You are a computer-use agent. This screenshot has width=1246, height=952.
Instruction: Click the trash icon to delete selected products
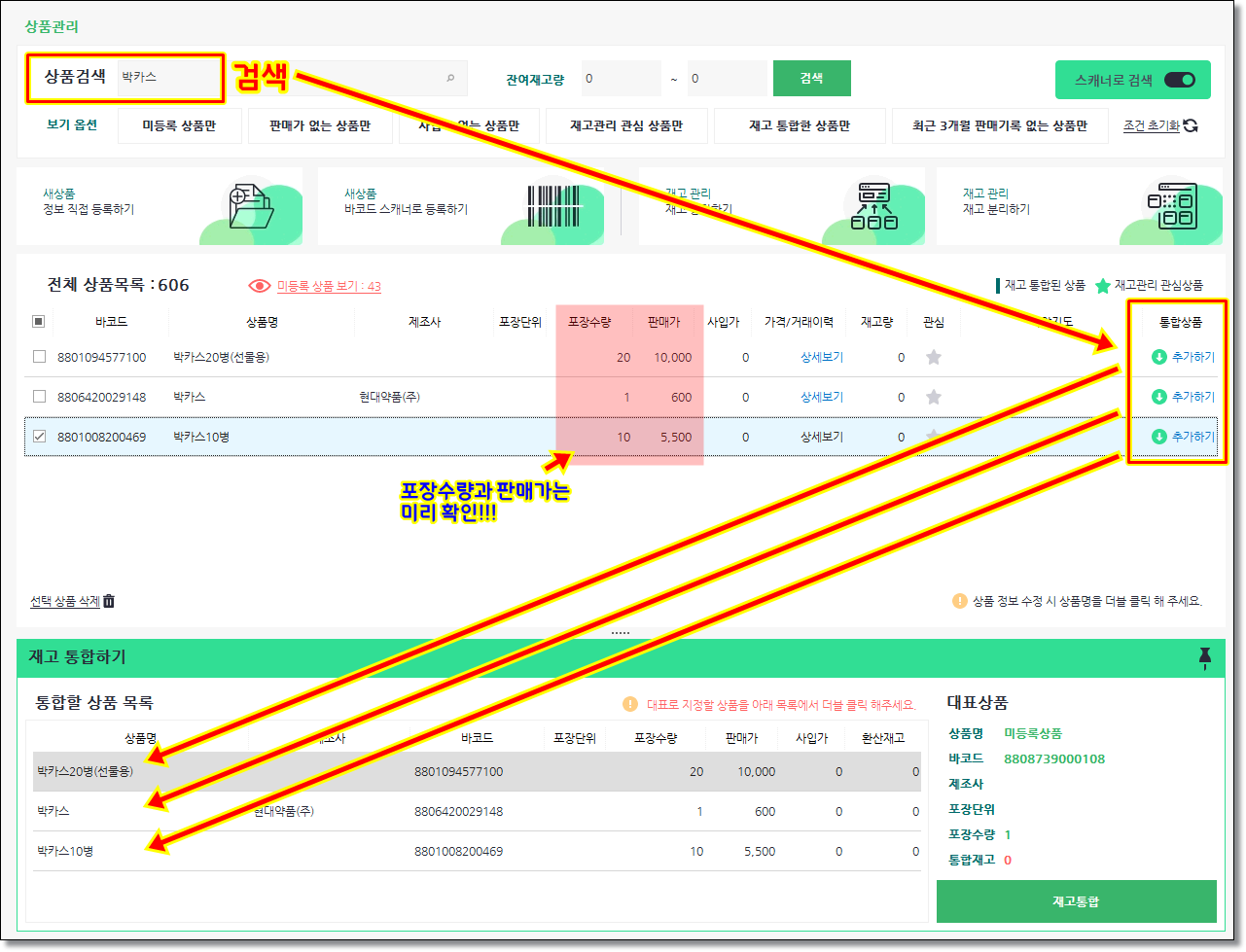point(109,601)
